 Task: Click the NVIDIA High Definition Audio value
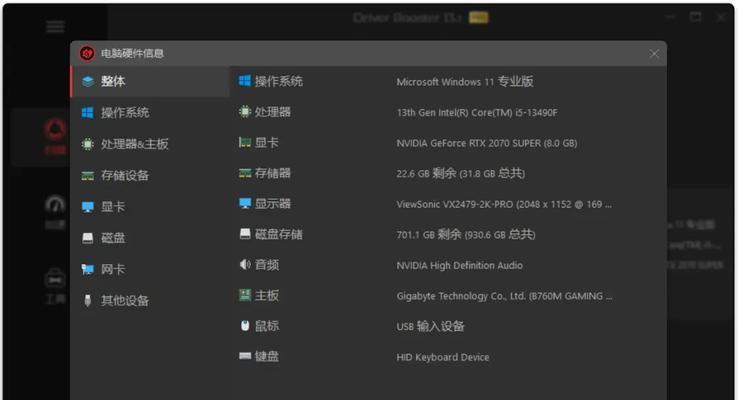[459, 265]
